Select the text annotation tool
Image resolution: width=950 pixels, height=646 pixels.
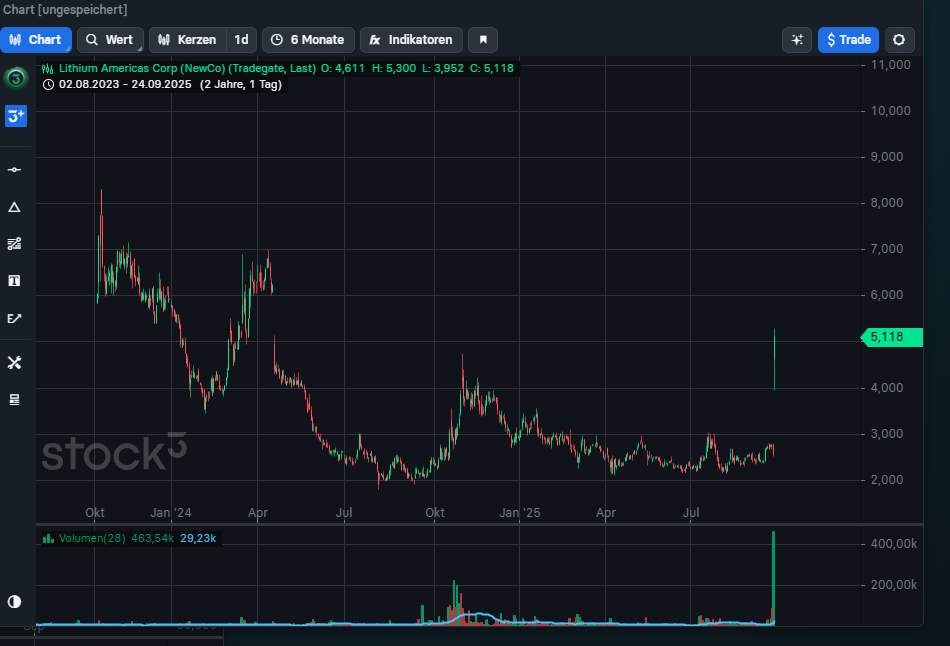pos(15,281)
